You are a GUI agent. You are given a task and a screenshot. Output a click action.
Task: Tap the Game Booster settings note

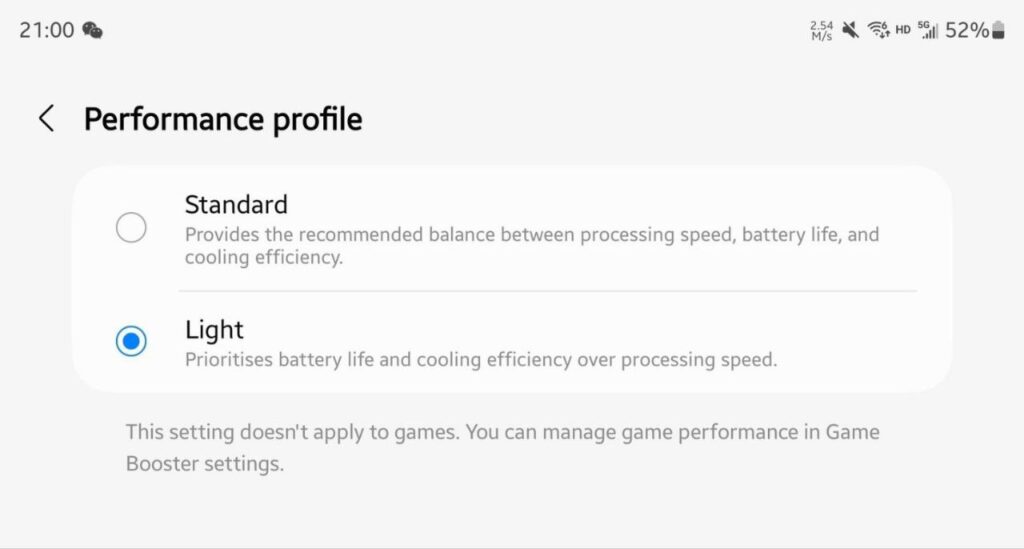click(502, 448)
